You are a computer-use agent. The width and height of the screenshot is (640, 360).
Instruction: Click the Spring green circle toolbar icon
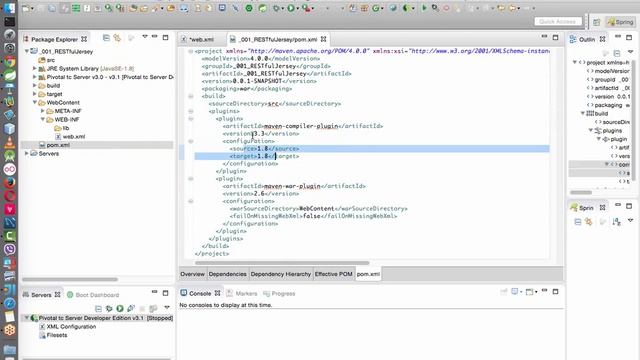(x=249, y=8)
